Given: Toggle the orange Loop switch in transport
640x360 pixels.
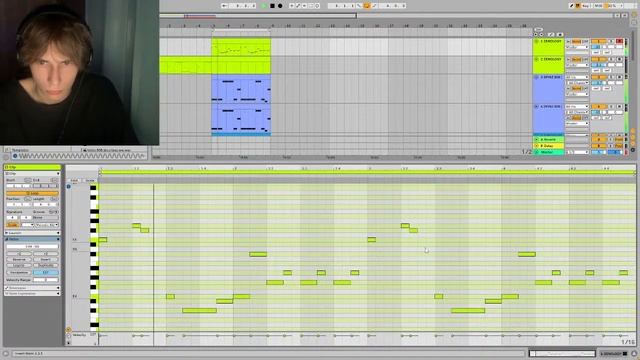Looking at the screenshot, I should pyautogui.click(x=366, y=6).
